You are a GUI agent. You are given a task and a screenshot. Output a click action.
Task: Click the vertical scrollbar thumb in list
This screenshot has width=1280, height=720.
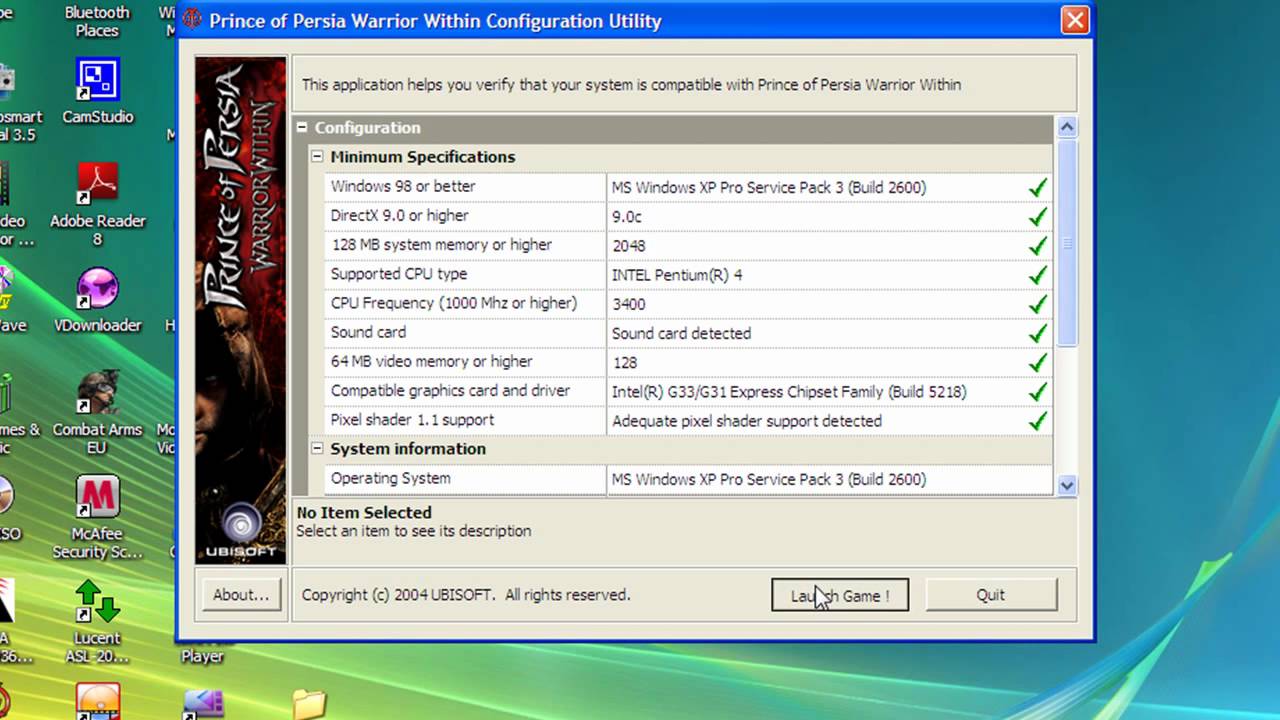pyautogui.click(x=1066, y=243)
